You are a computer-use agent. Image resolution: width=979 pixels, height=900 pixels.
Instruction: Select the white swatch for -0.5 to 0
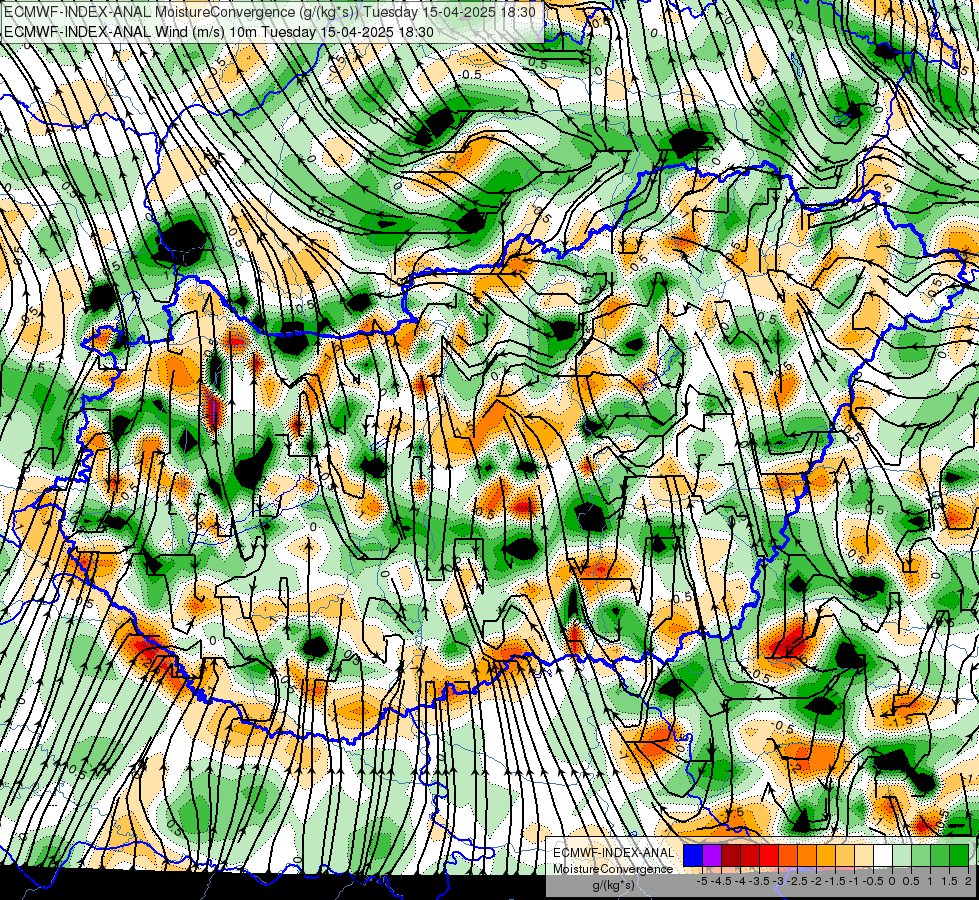coord(883,856)
